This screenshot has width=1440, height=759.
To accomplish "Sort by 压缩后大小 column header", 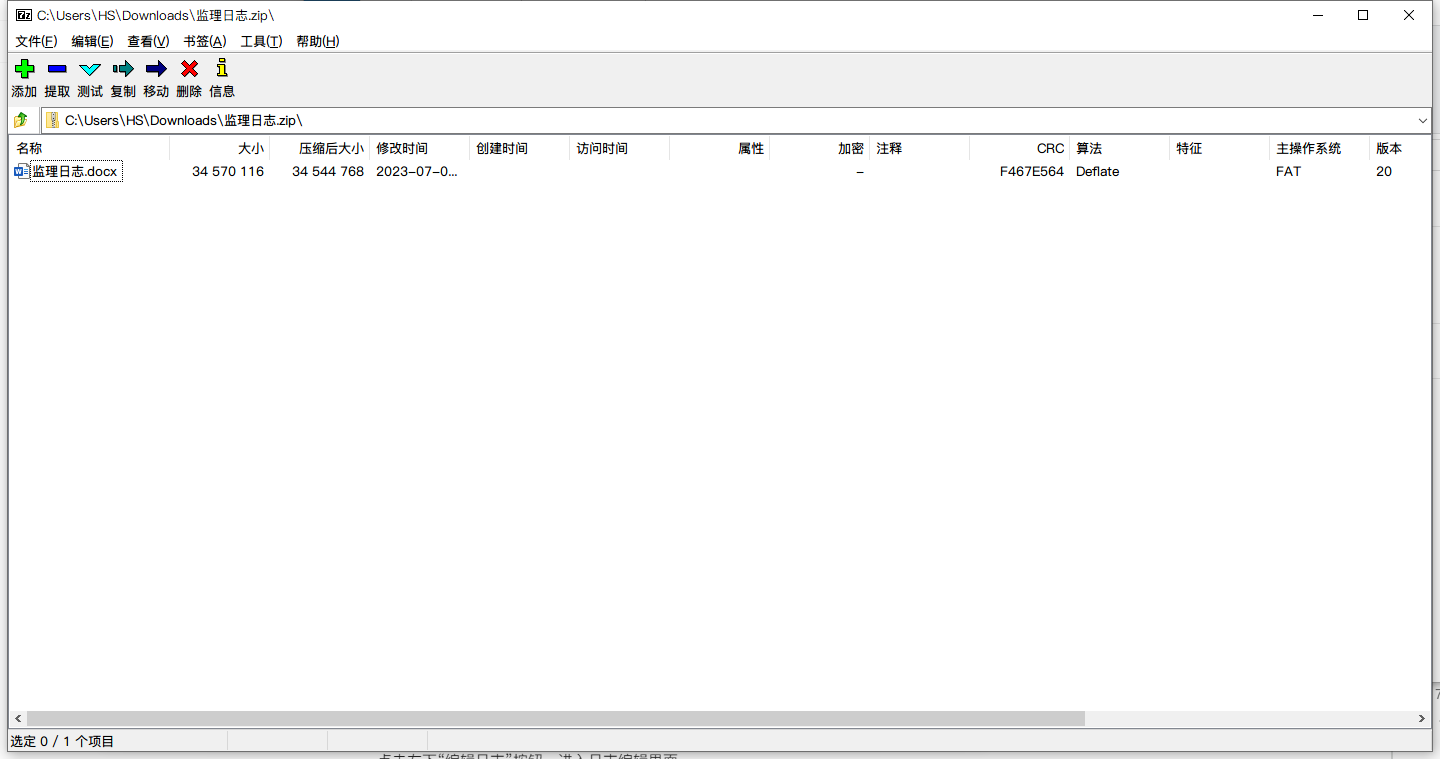I will [319, 148].
